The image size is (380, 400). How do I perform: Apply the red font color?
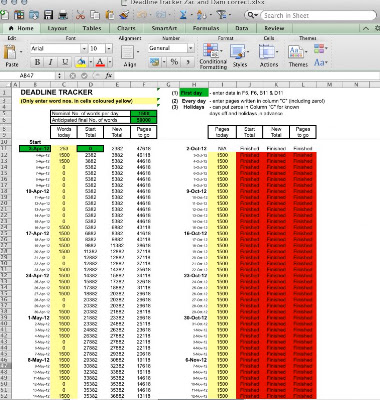100,62
